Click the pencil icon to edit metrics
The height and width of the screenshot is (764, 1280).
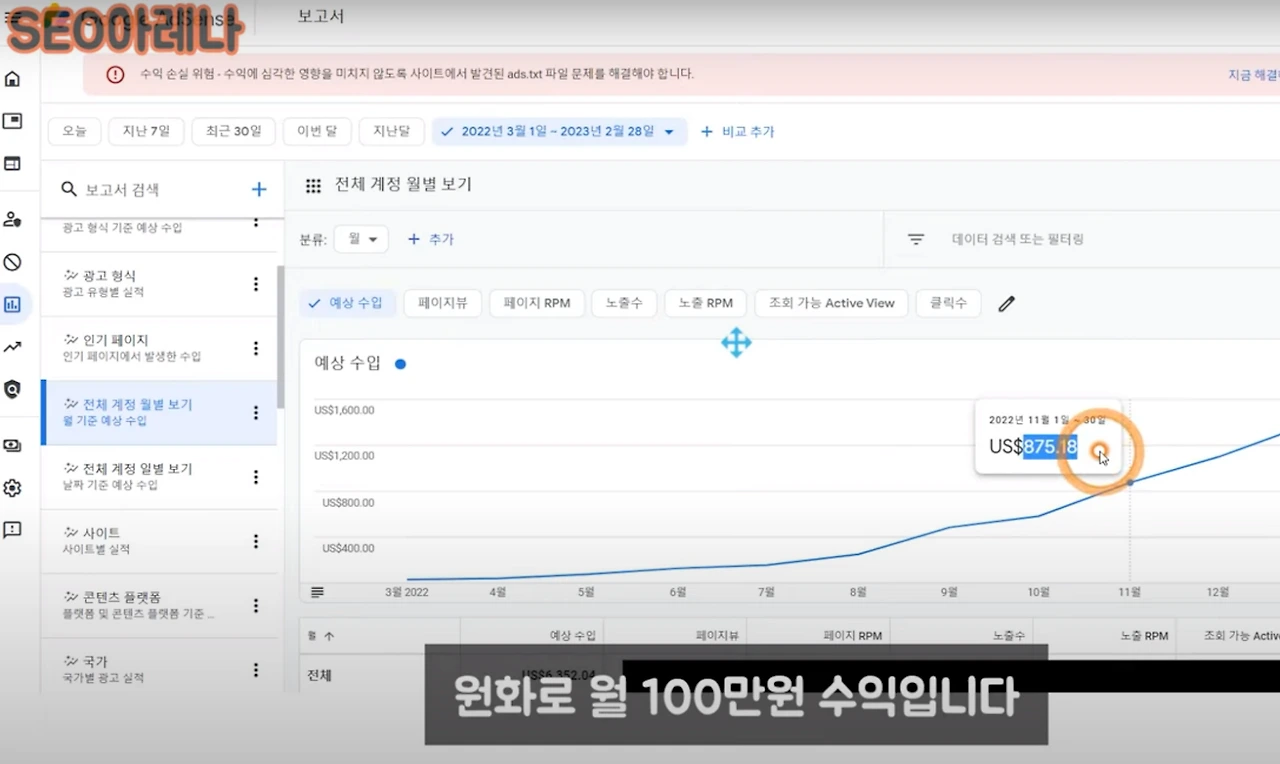point(1006,303)
